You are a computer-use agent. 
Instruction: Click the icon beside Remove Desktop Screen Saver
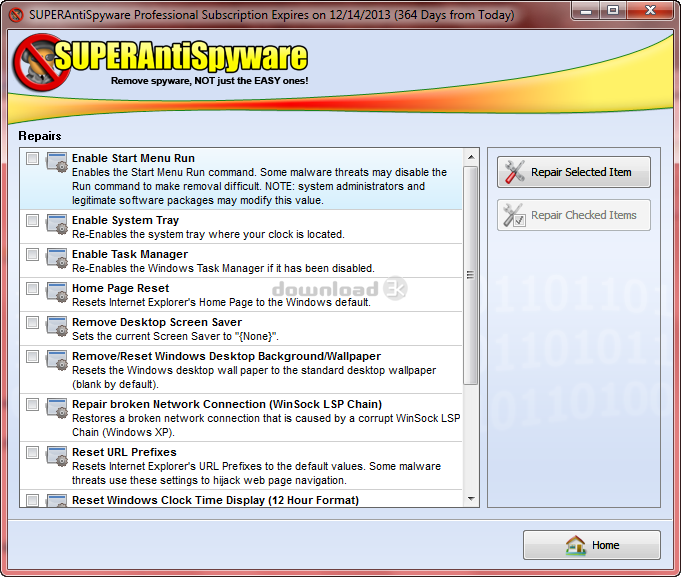[57, 326]
